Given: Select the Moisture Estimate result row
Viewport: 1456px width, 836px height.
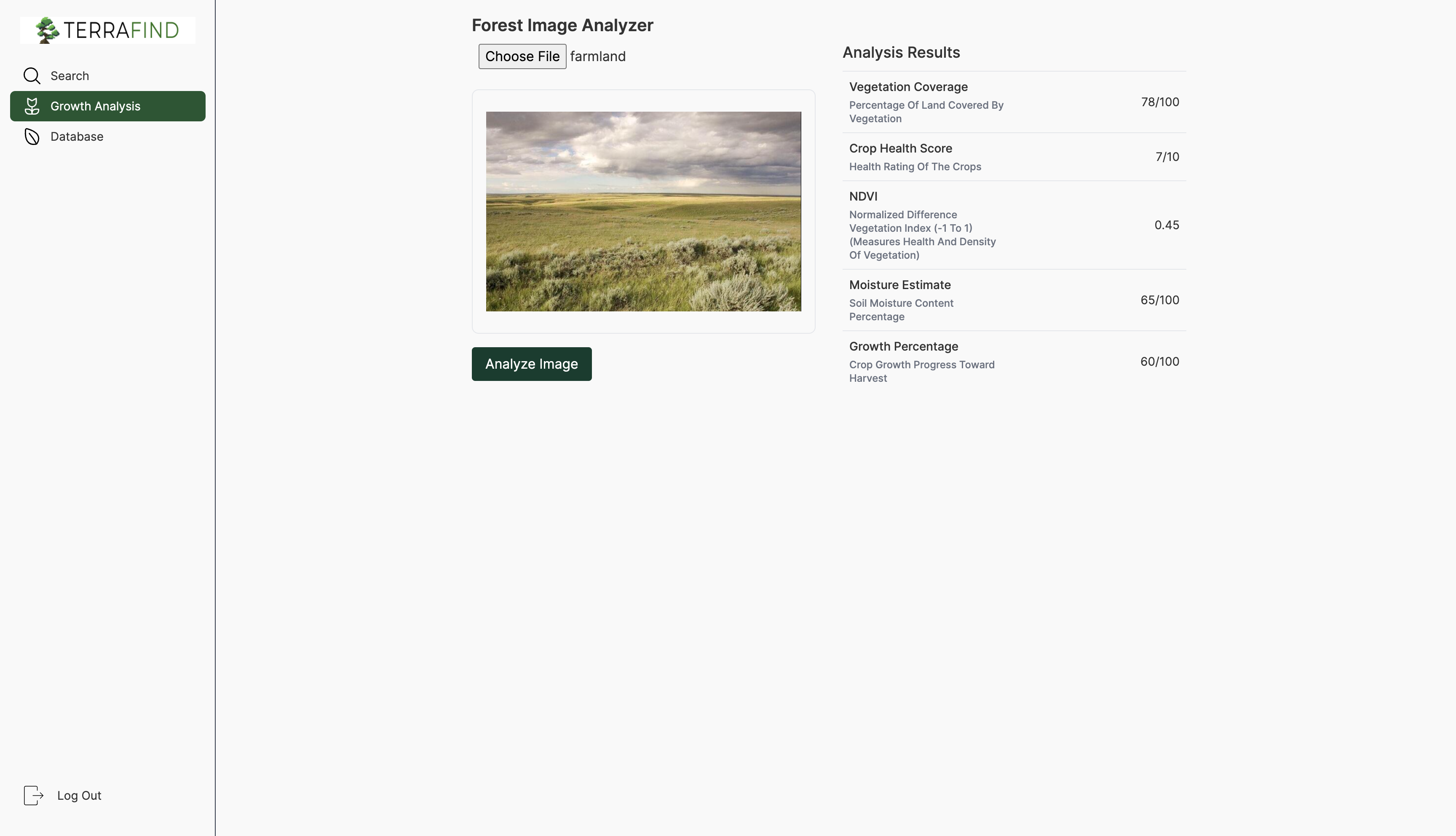Looking at the screenshot, I should pos(1014,300).
